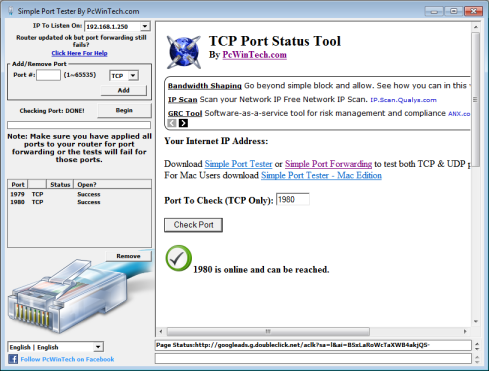Viewport: 489px width, 371px height.
Task: Open the IP To Listen On dropdown
Action: point(145,26)
